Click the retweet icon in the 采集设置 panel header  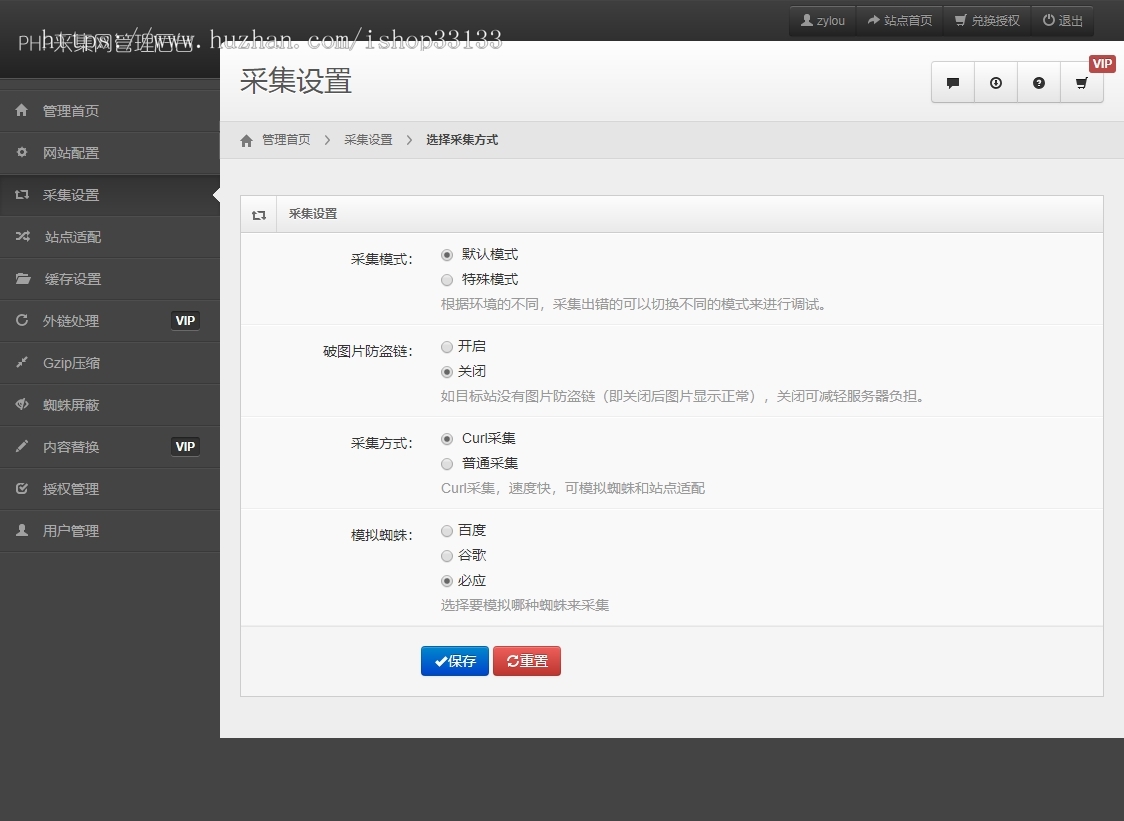pyautogui.click(x=259, y=215)
